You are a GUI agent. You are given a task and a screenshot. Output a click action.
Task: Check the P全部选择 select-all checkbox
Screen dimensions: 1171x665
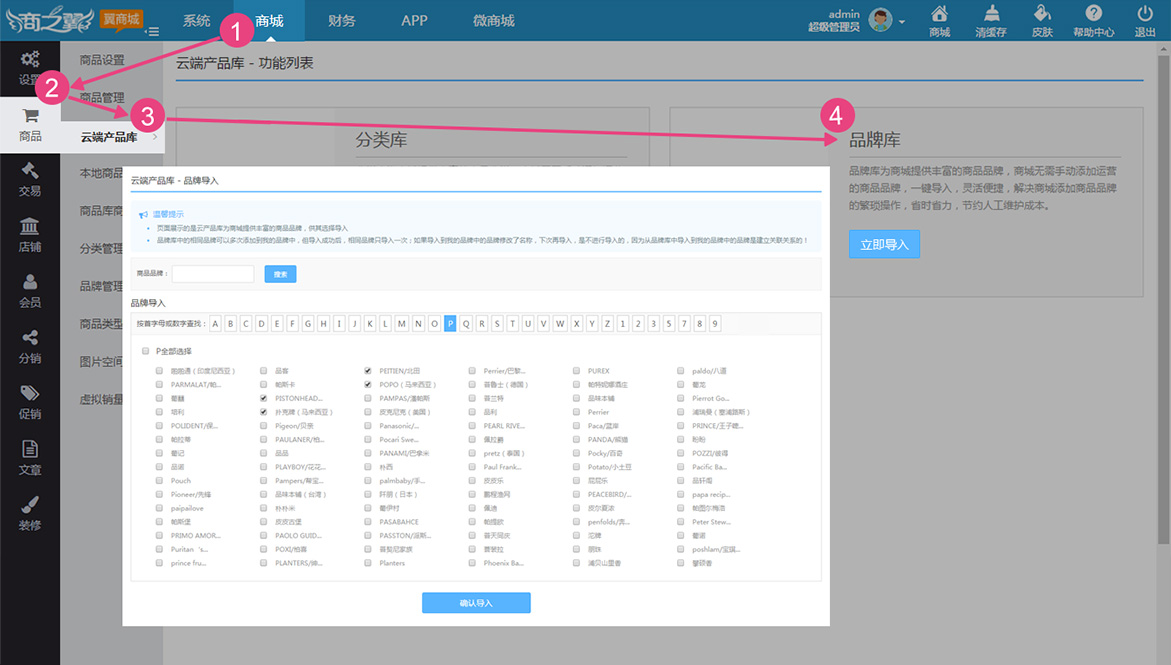click(145, 351)
